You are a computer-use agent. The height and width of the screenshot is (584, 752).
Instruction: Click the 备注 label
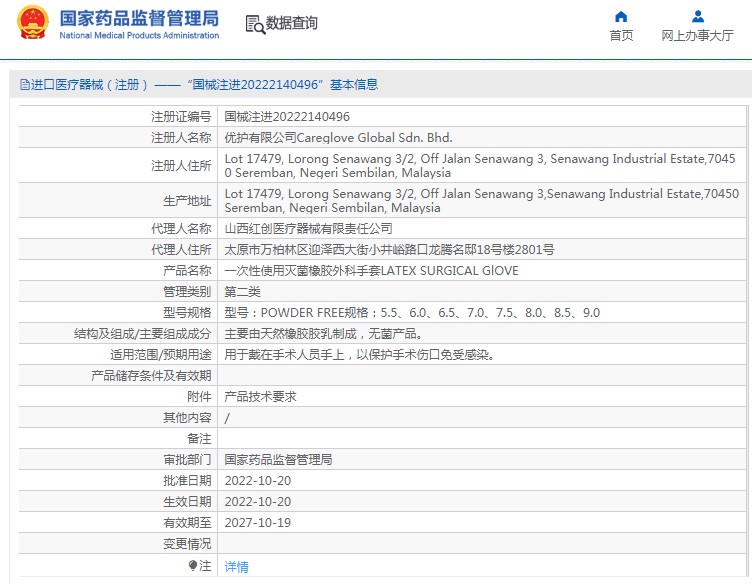pyautogui.click(x=199, y=439)
